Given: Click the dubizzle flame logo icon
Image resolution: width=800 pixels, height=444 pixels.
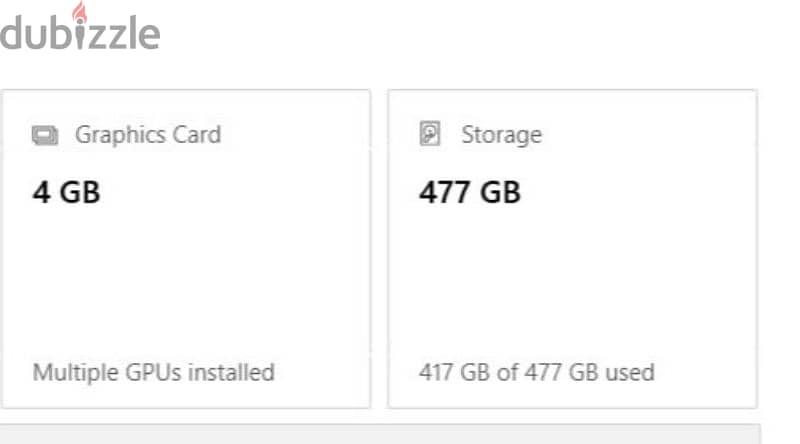Looking at the screenshot, I should [x=79, y=12].
